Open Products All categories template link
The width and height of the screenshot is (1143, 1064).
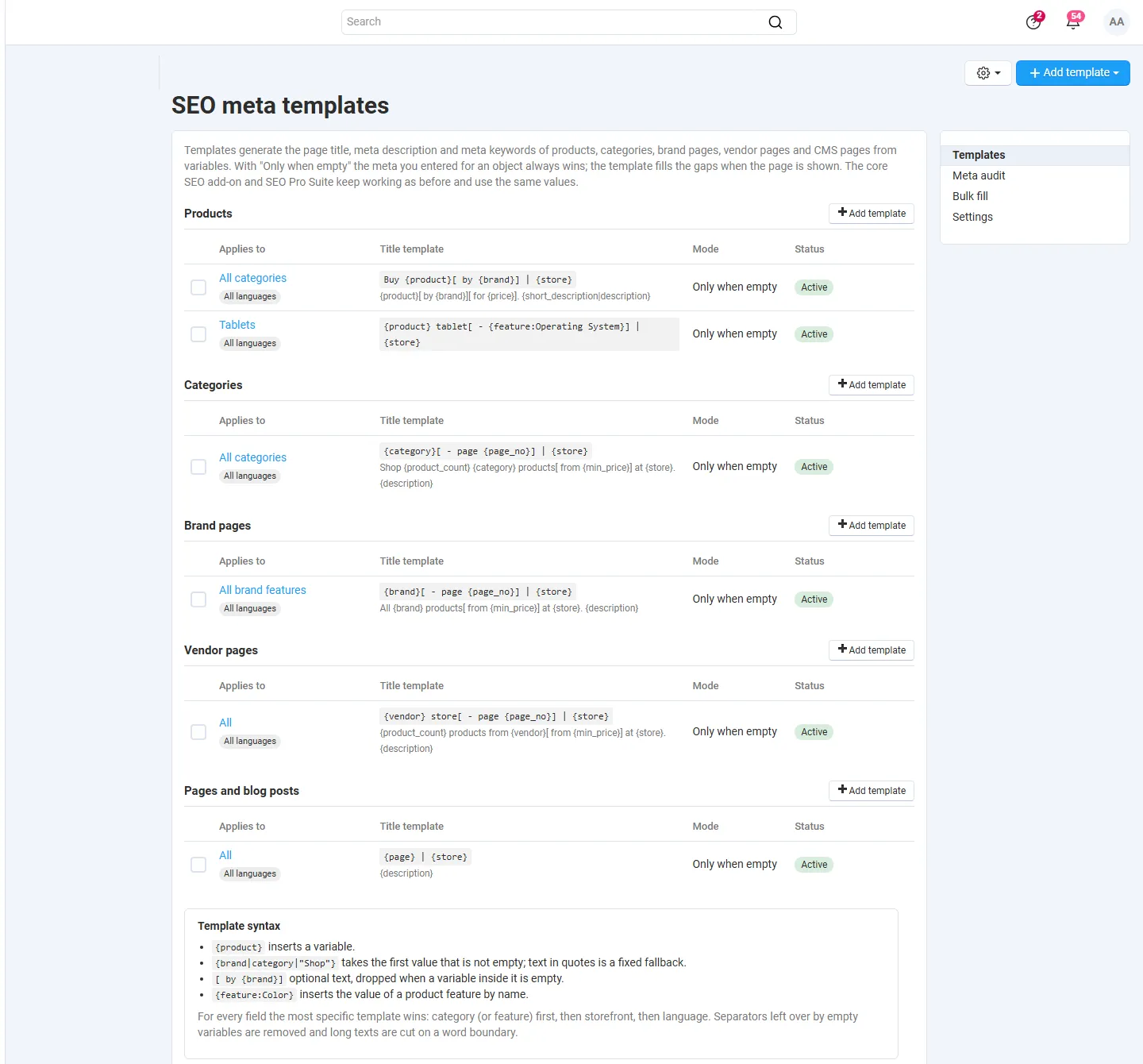coord(252,278)
